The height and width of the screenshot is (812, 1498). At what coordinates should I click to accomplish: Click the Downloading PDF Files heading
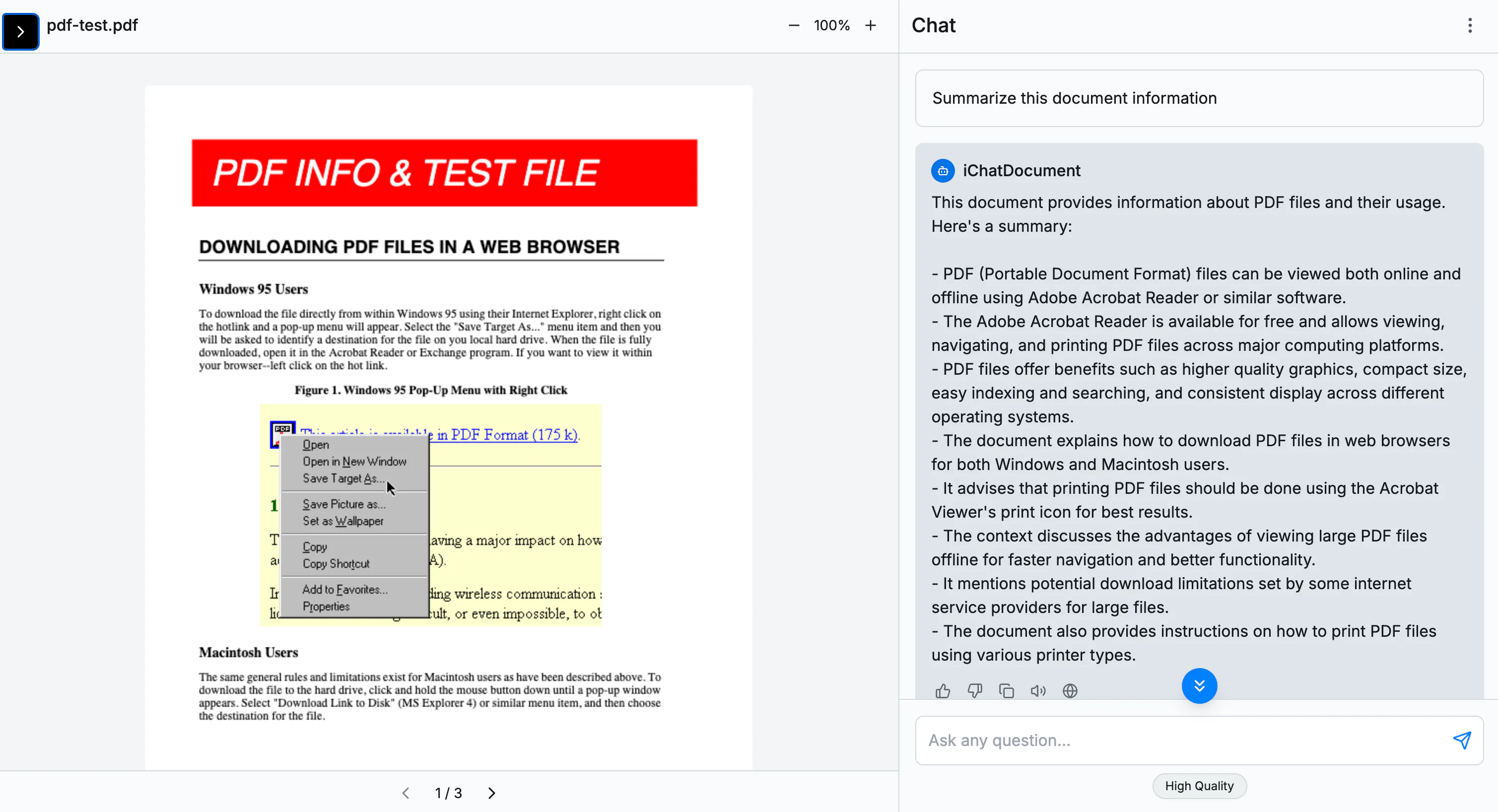point(409,247)
